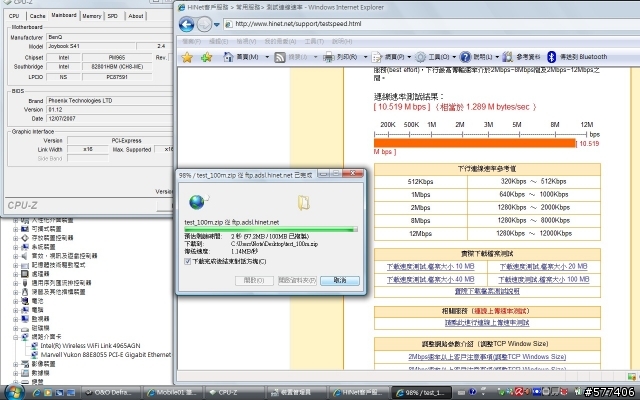Click the download progress bar in test_100m.zip dialog
640x400 pixels.
271,230
